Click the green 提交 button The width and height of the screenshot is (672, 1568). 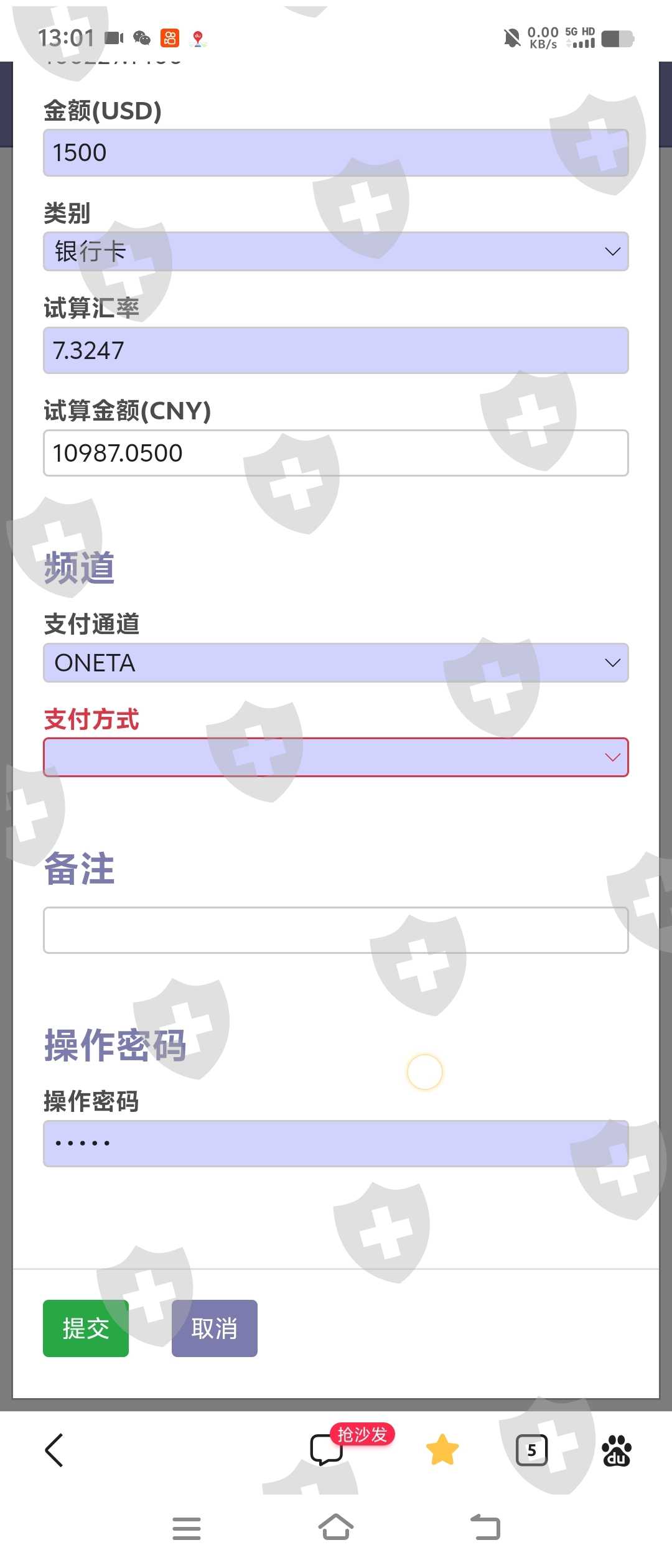[x=86, y=1328]
